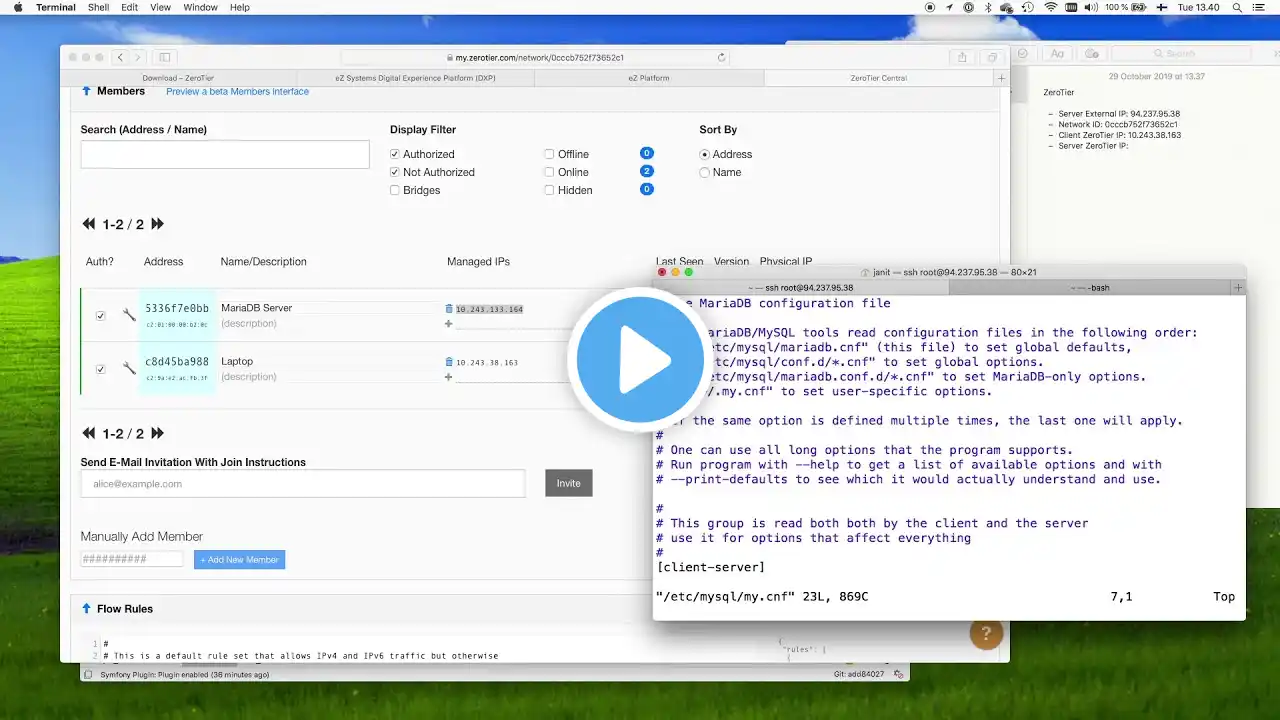
Task: Delete managed IP 10.243.133.164 trash icon
Action: (x=449, y=309)
